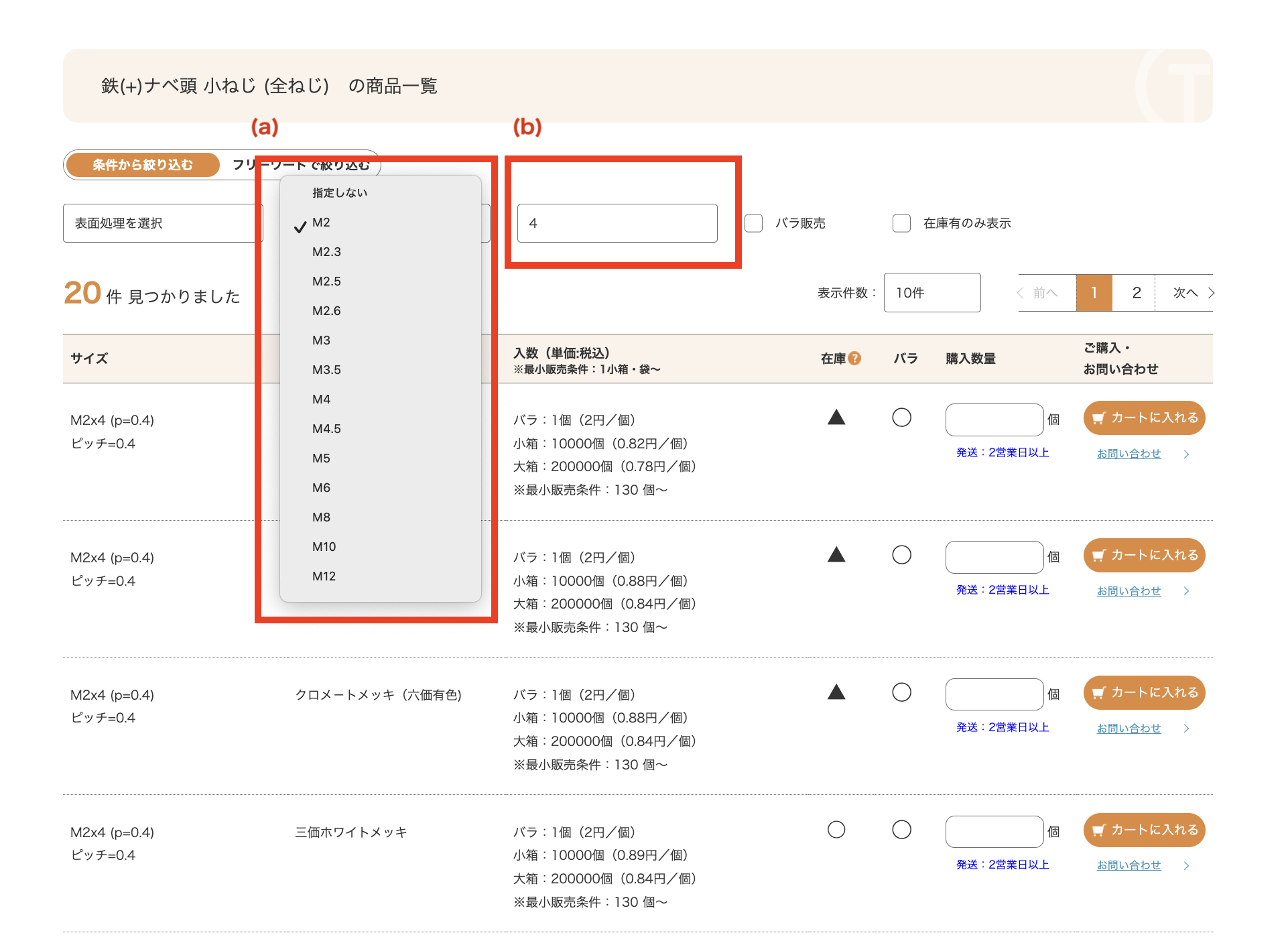The width and height of the screenshot is (1288, 937).
Task: Go to page 2 of the results
Action: coord(1136,293)
